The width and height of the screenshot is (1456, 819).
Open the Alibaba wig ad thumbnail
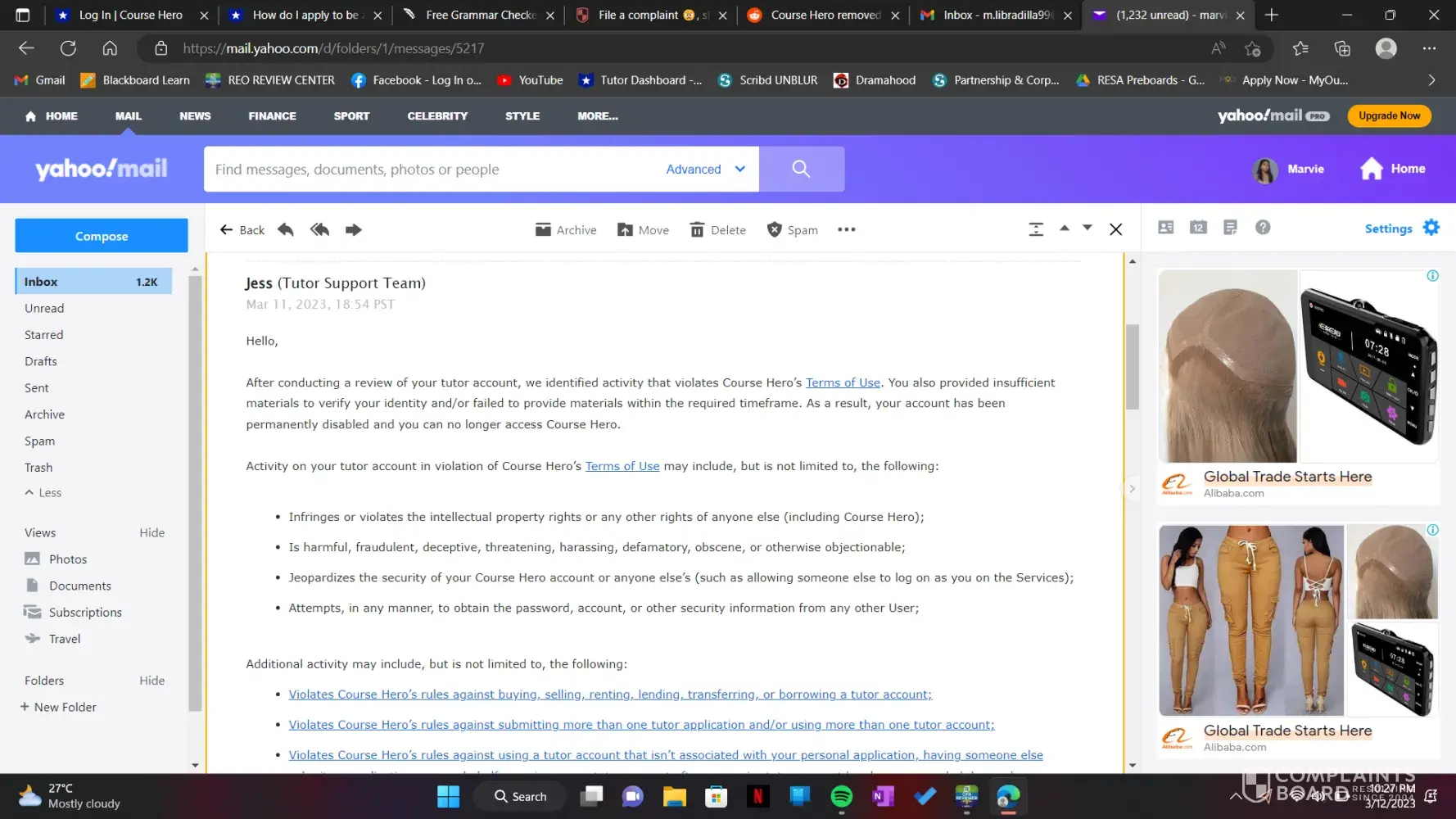[x=1228, y=366]
